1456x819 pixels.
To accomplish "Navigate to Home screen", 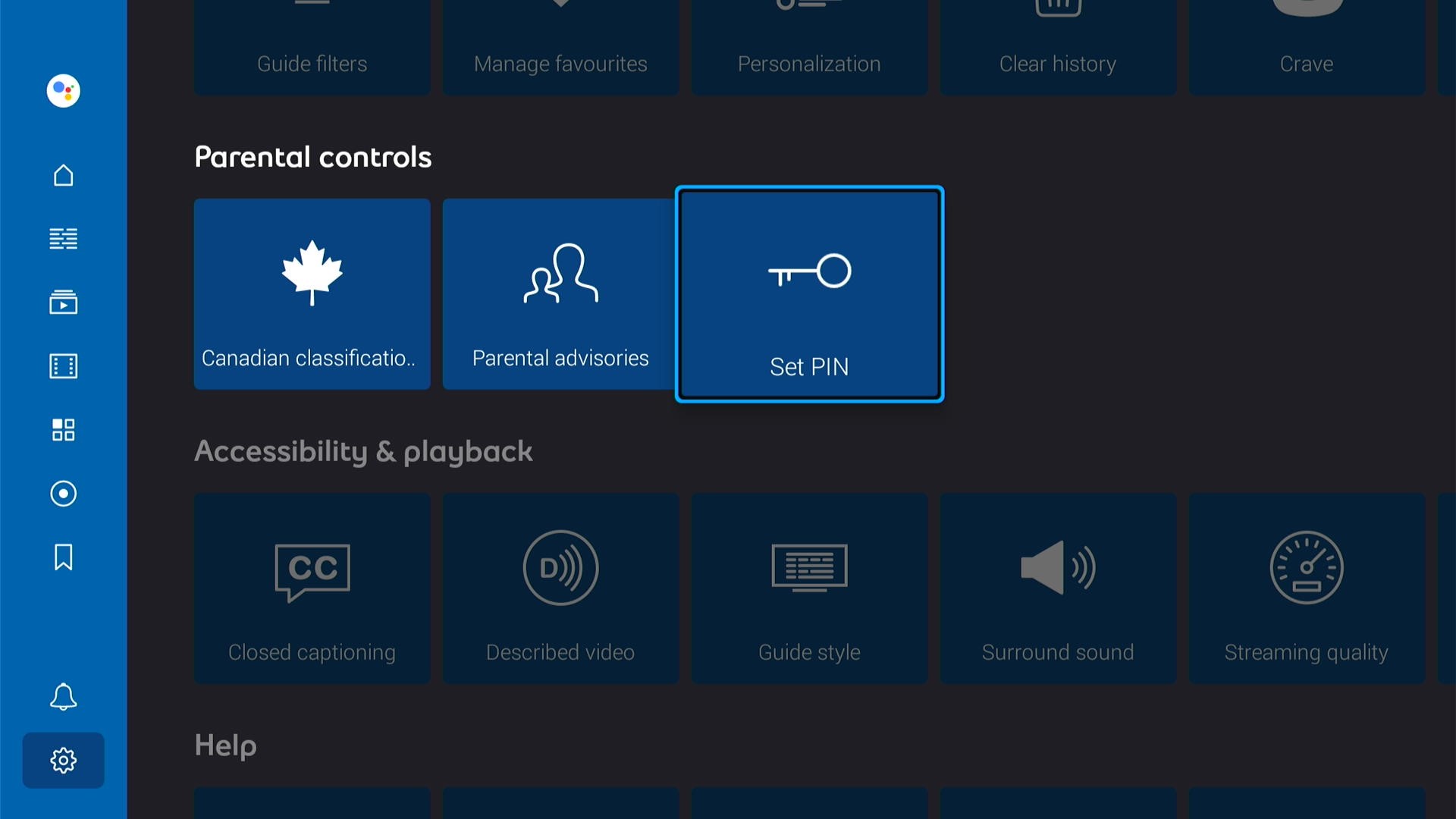I will coord(63,175).
